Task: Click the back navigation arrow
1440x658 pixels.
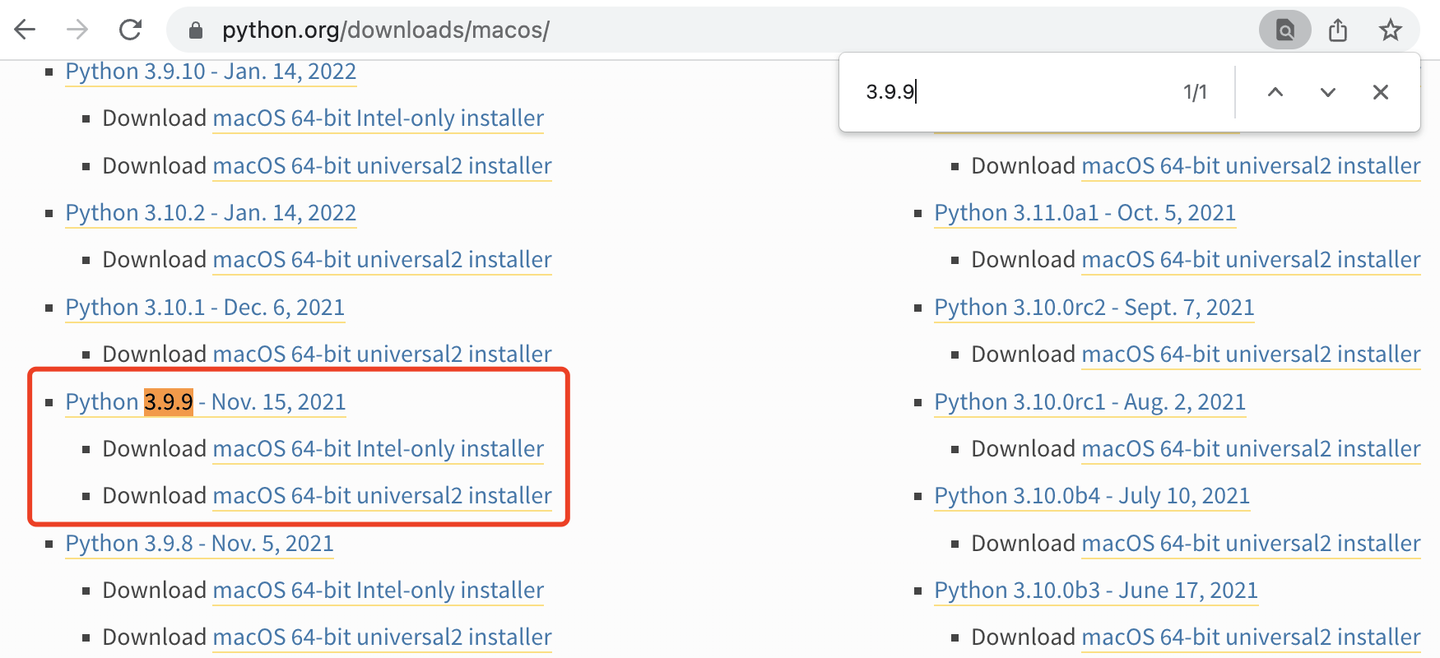Action: pos(24,29)
